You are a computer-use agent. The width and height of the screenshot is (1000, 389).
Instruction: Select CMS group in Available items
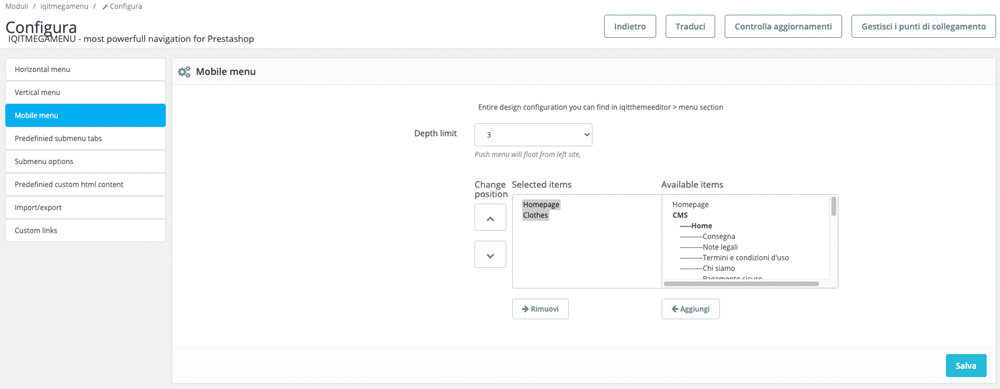(680, 216)
